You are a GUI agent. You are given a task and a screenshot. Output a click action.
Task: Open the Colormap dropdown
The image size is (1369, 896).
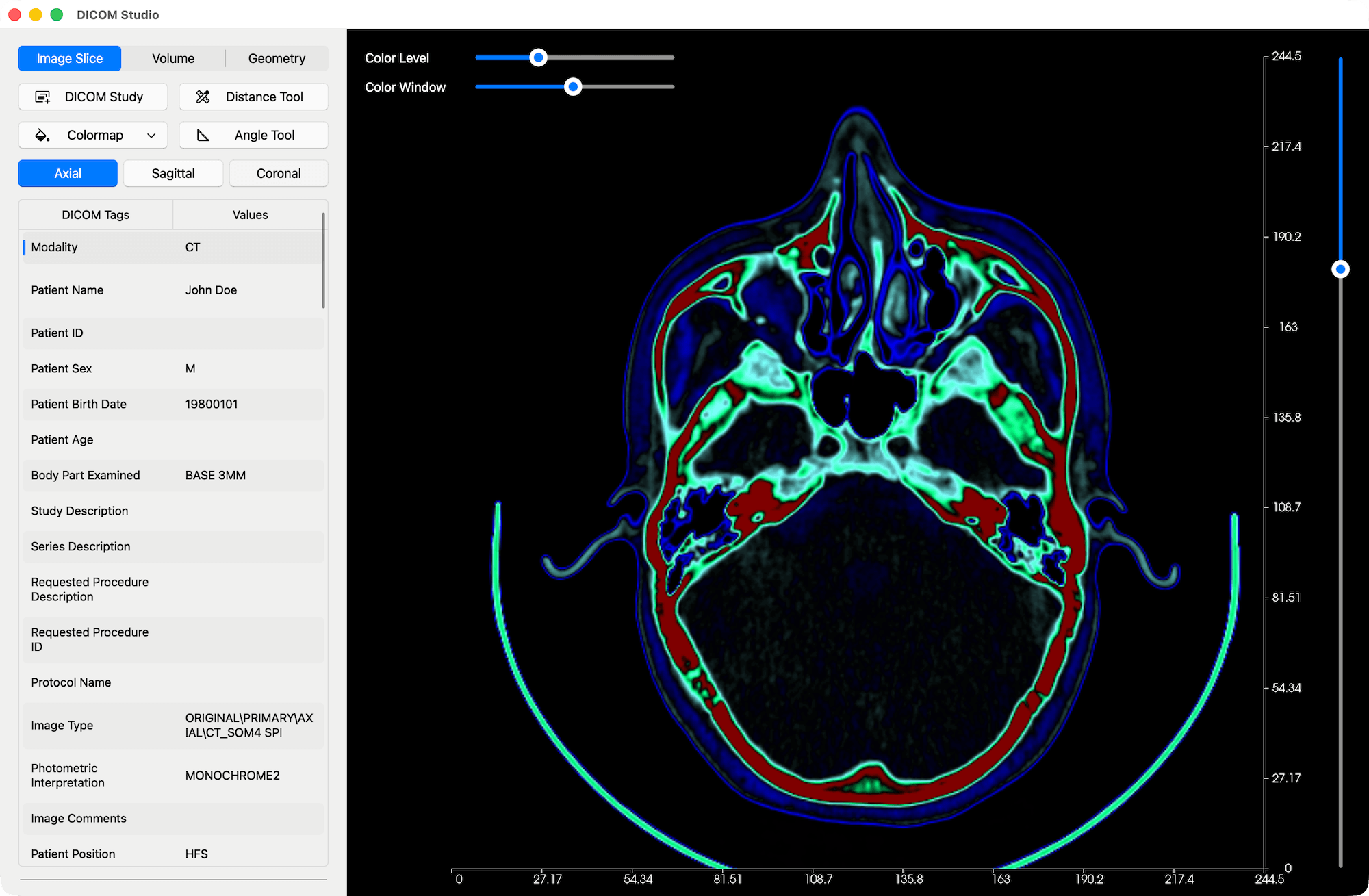pos(151,135)
